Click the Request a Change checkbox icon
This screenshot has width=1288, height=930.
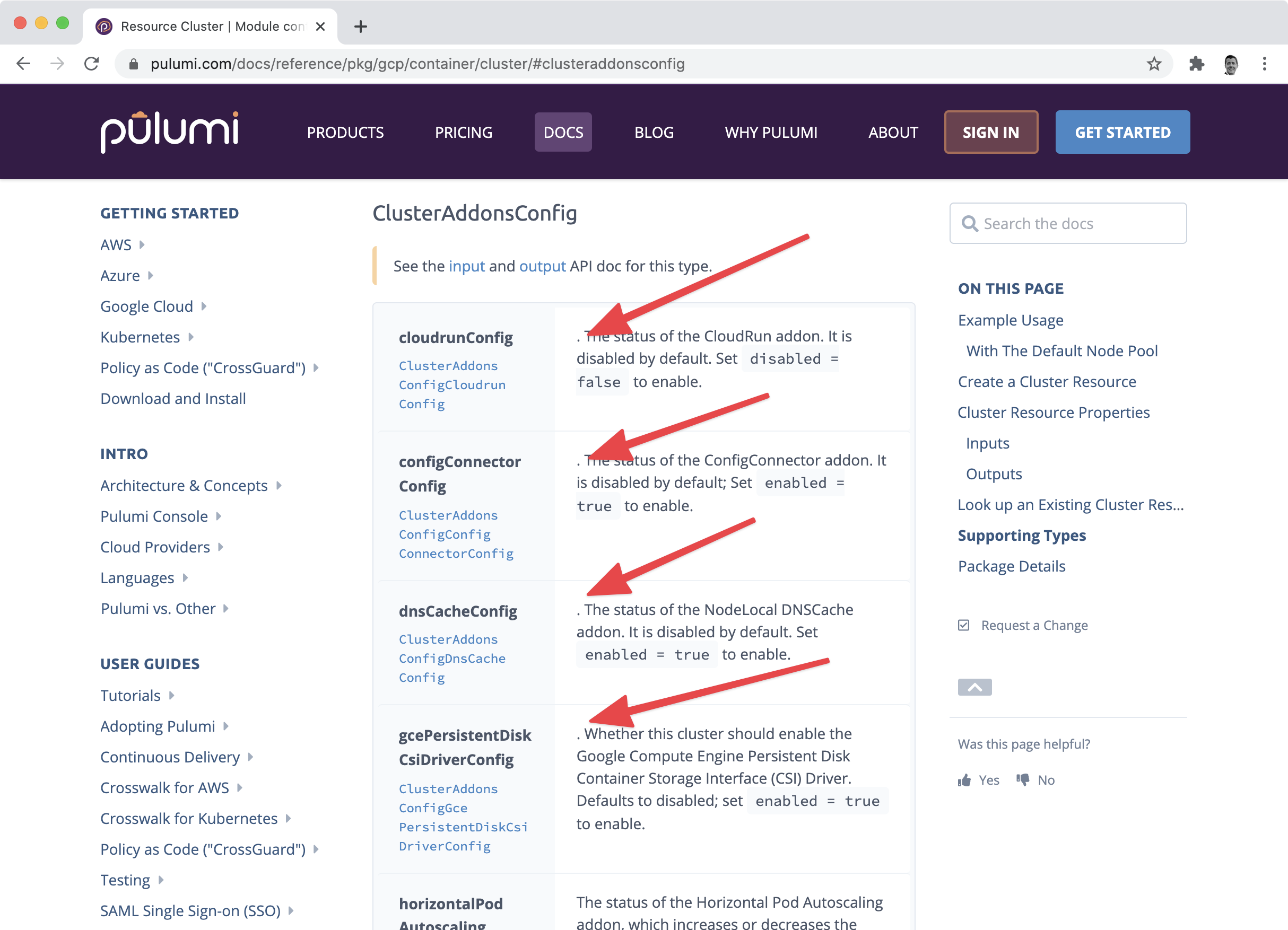pyautogui.click(x=963, y=625)
